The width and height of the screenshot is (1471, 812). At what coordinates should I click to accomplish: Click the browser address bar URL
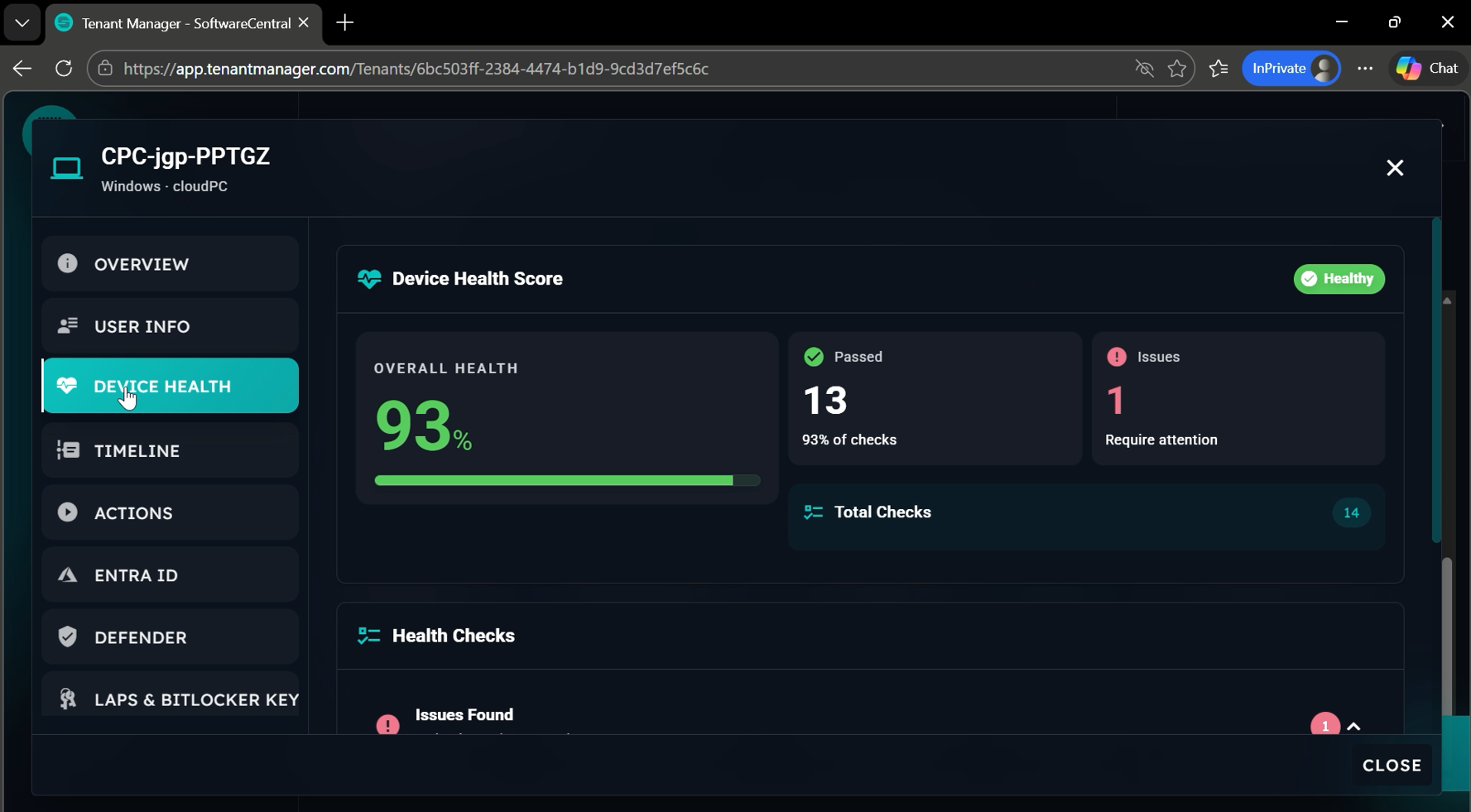(416, 69)
